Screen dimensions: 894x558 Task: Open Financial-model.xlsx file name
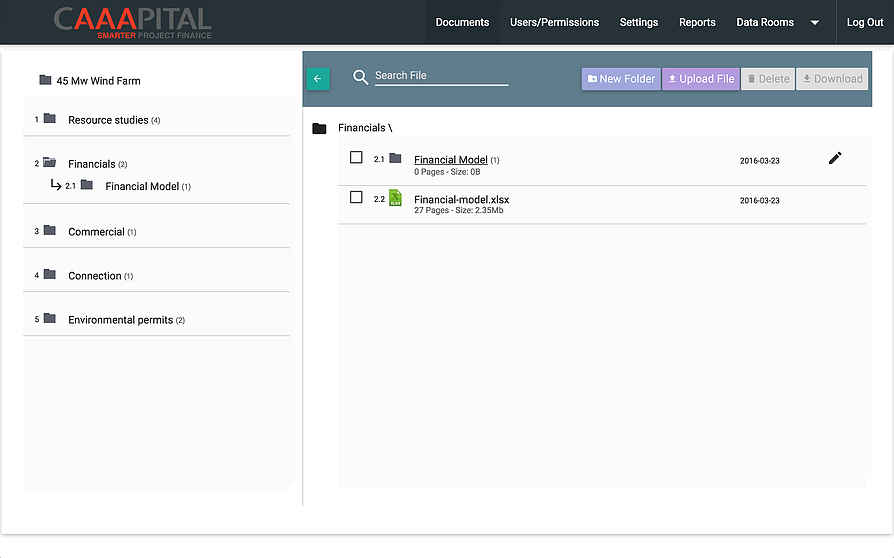tap(461, 199)
